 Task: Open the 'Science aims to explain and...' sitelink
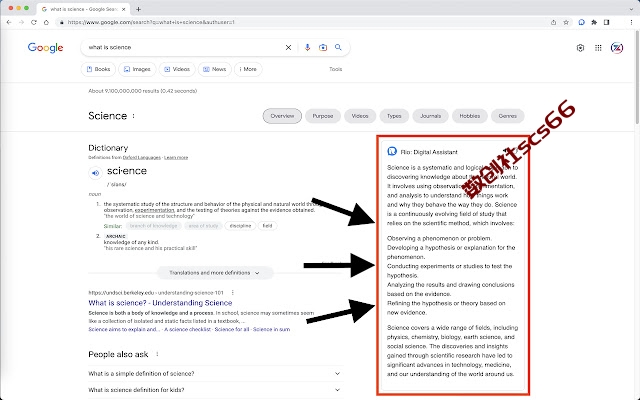pos(124,329)
